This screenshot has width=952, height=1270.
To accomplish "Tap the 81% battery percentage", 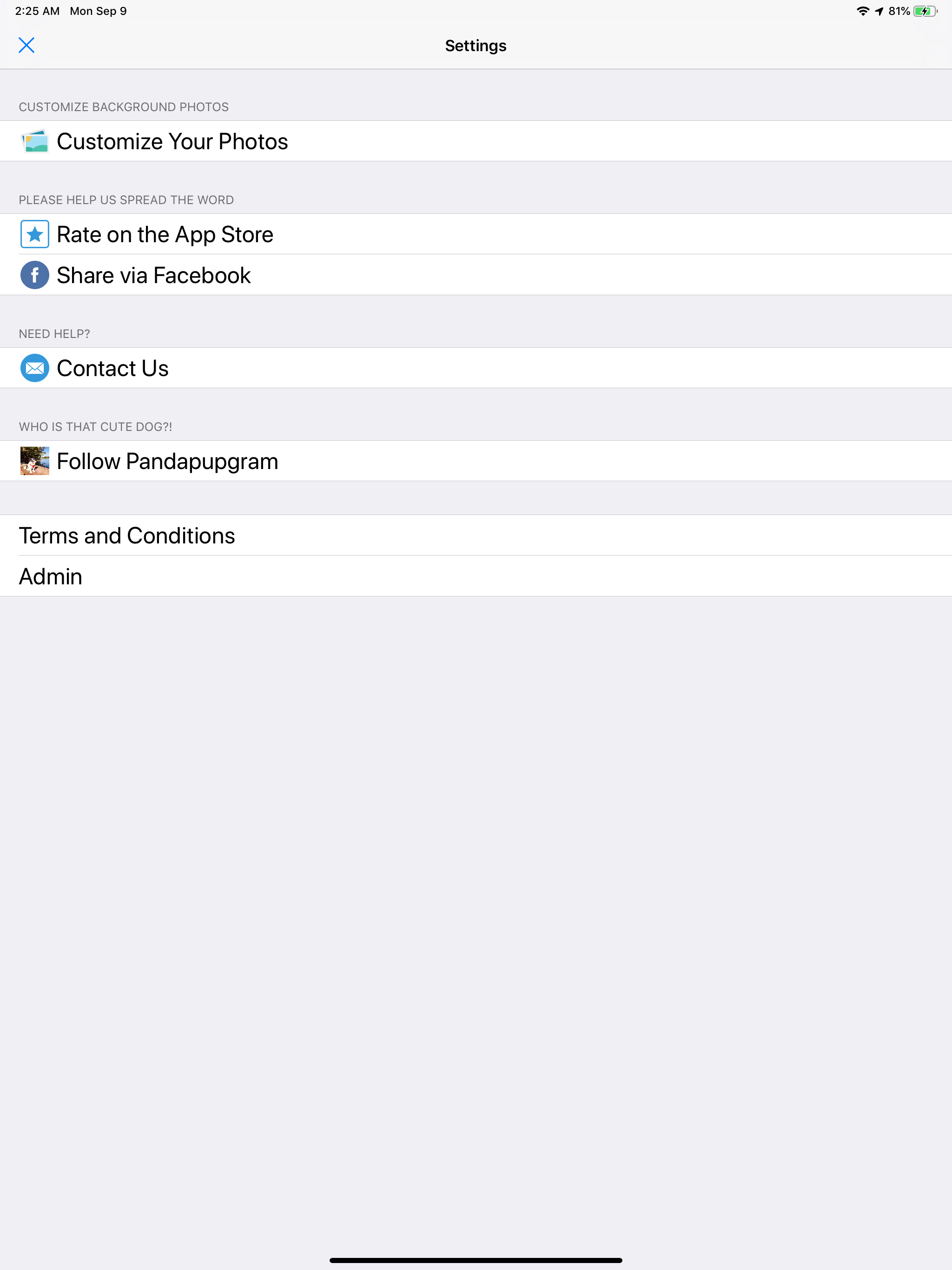I will tap(899, 11).
